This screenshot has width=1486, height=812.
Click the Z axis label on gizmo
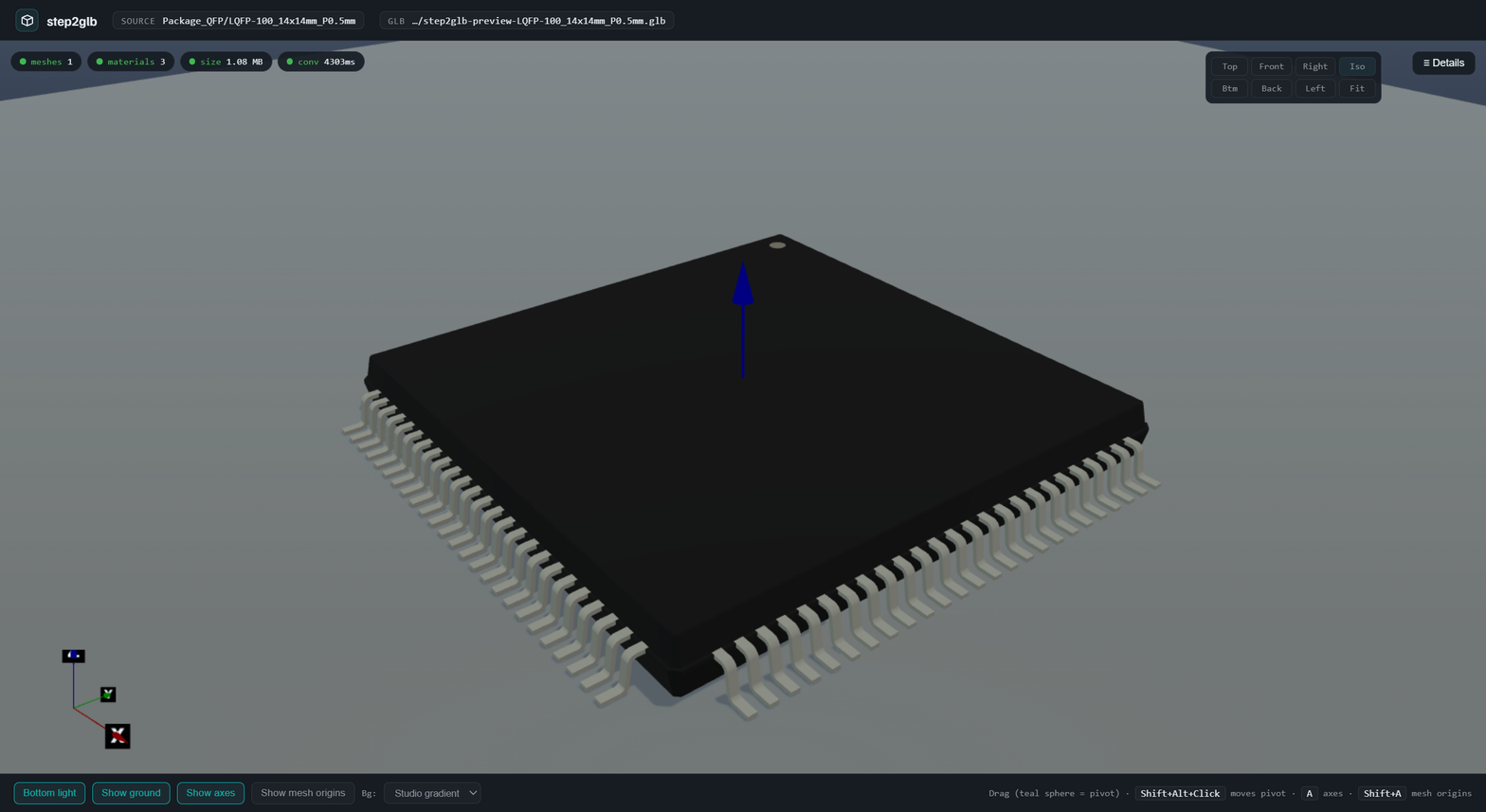point(73,656)
